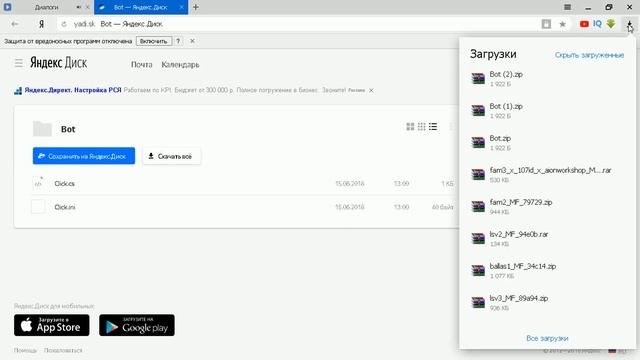This screenshot has width=640, height=360.
Task: Switch to small tiles view
Action: pyautogui.click(x=422, y=127)
